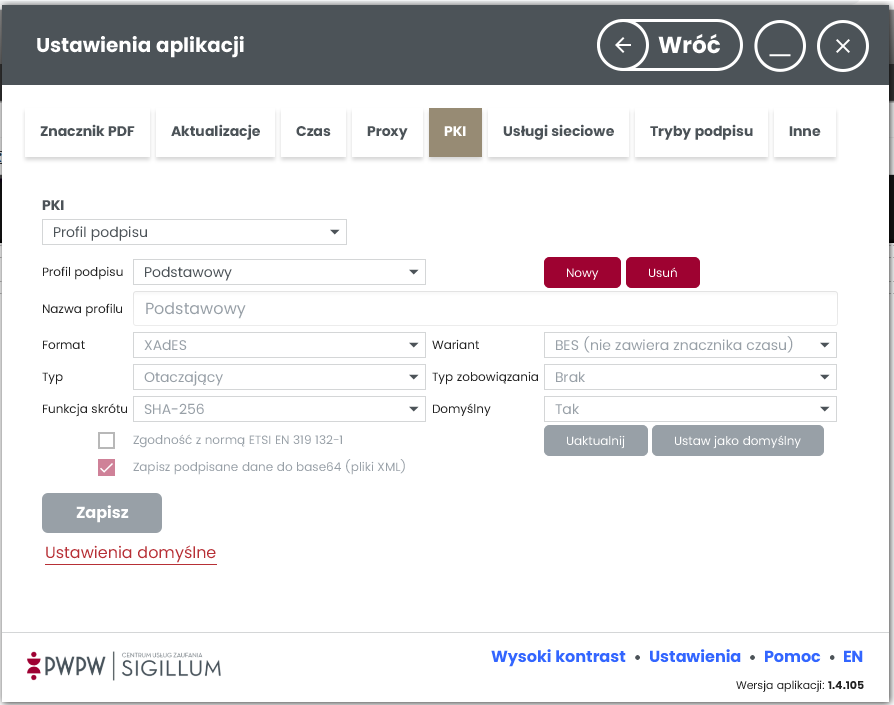Open the PKI section dropdown

[194, 232]
